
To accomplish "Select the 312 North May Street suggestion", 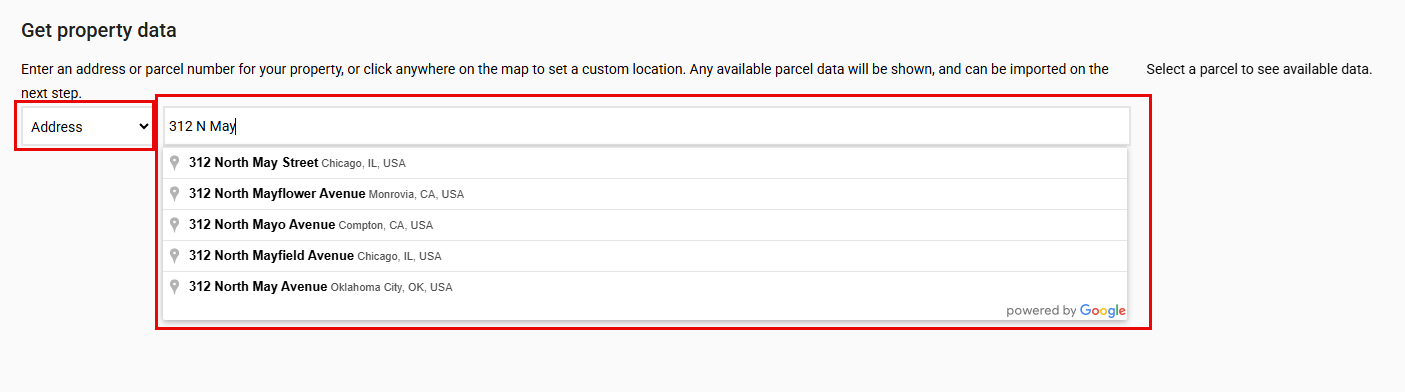I will pos(645,163).
